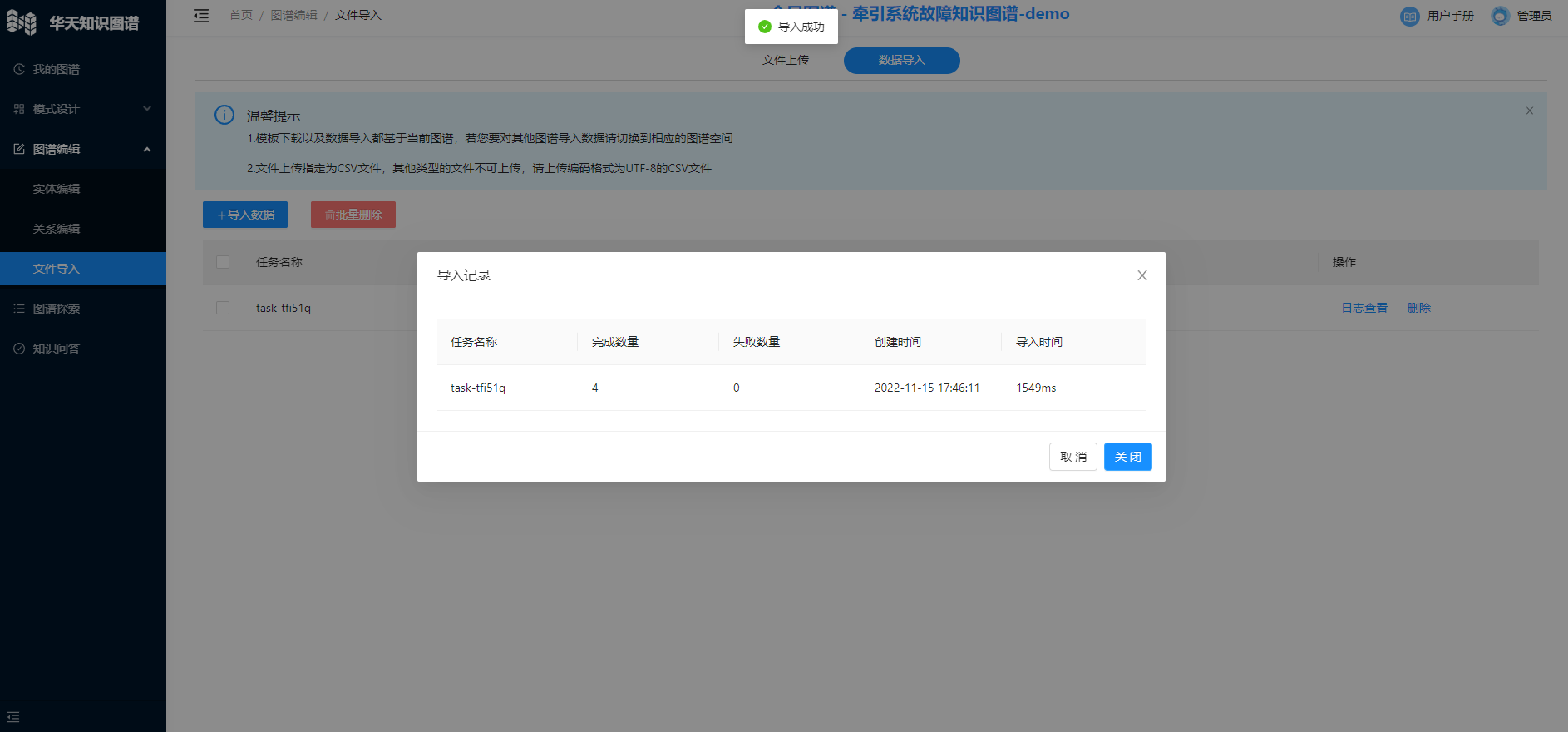Click the 首页 breadcrumb link
Image resolution: width=1568 pixels, height=732 pixels.
tap(241, 15)
